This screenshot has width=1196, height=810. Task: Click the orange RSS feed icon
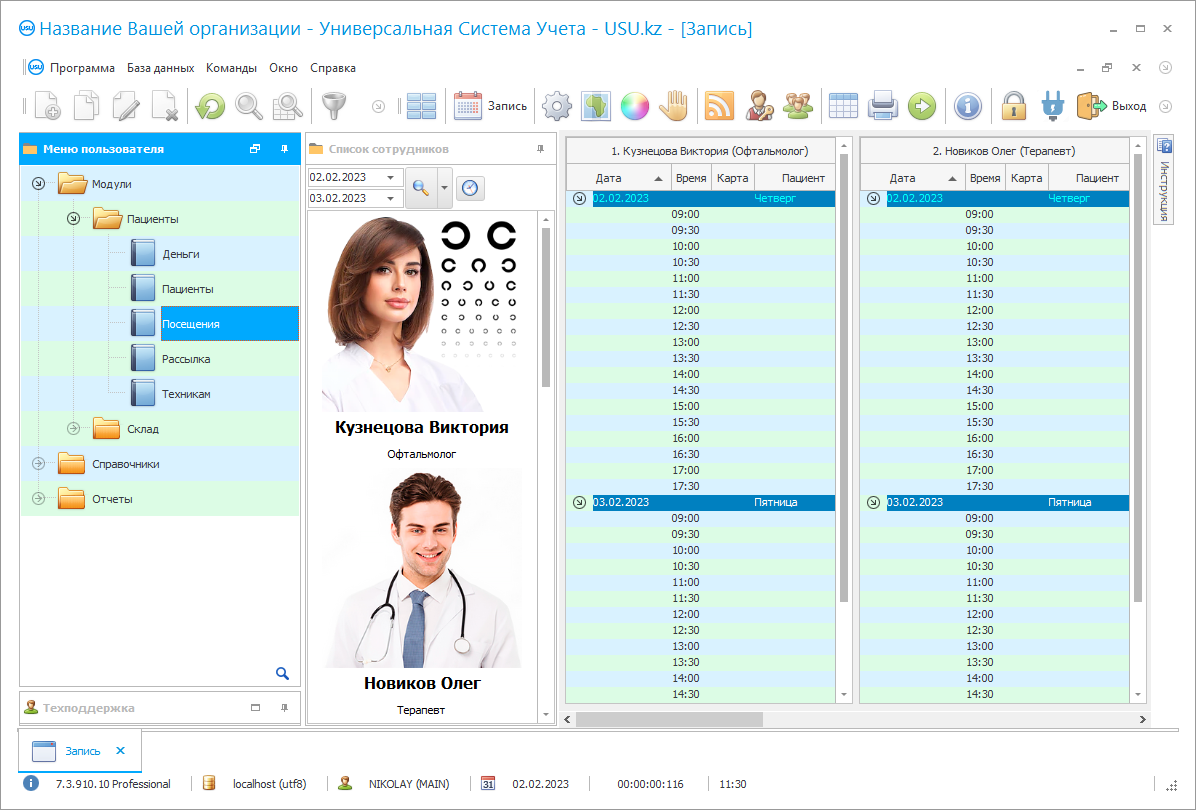click(720, 106)
